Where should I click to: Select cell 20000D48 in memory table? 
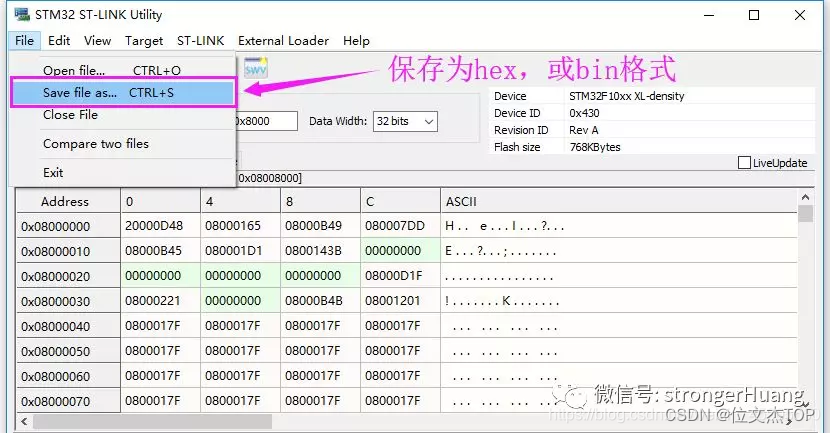(160, 225)
